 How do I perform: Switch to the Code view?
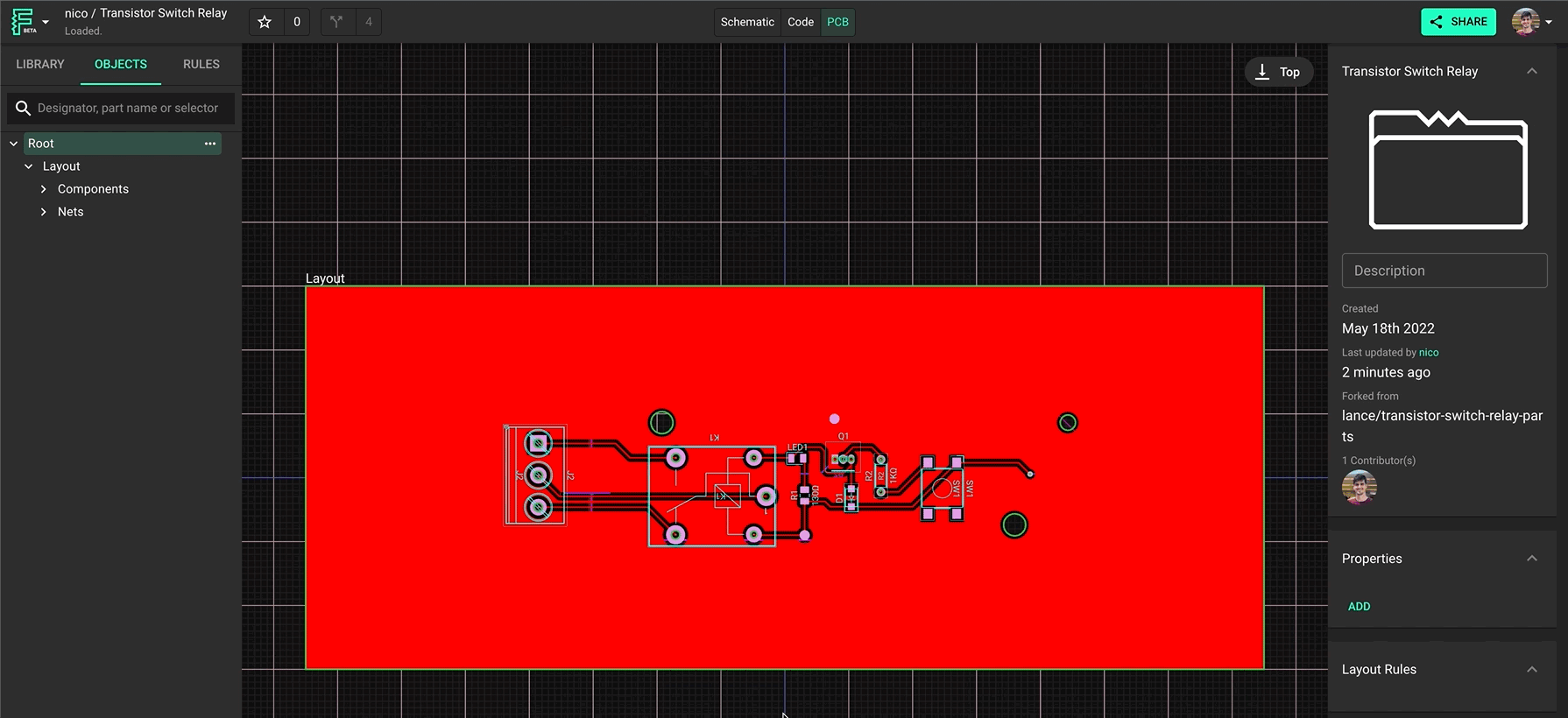point(801,22)
